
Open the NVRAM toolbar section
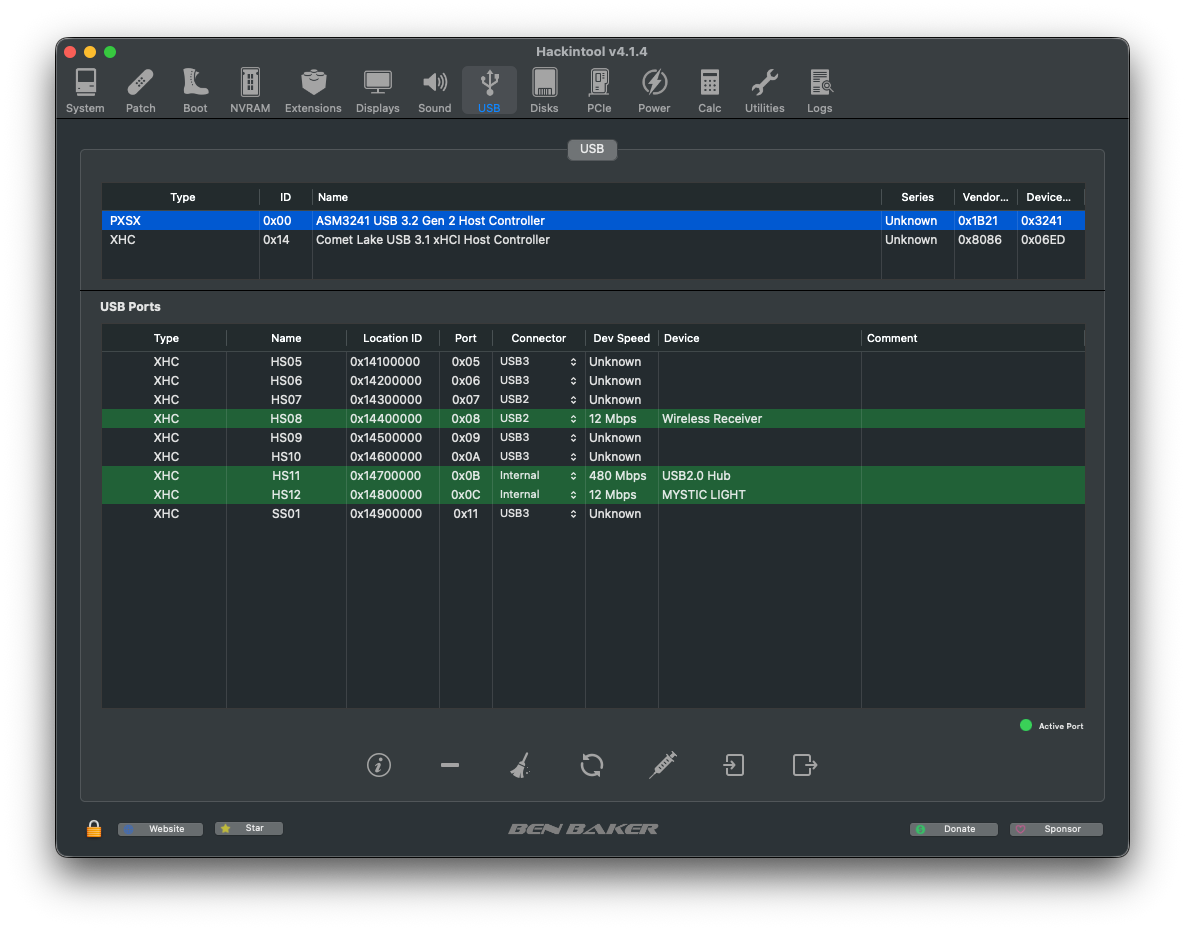point(250,91)
